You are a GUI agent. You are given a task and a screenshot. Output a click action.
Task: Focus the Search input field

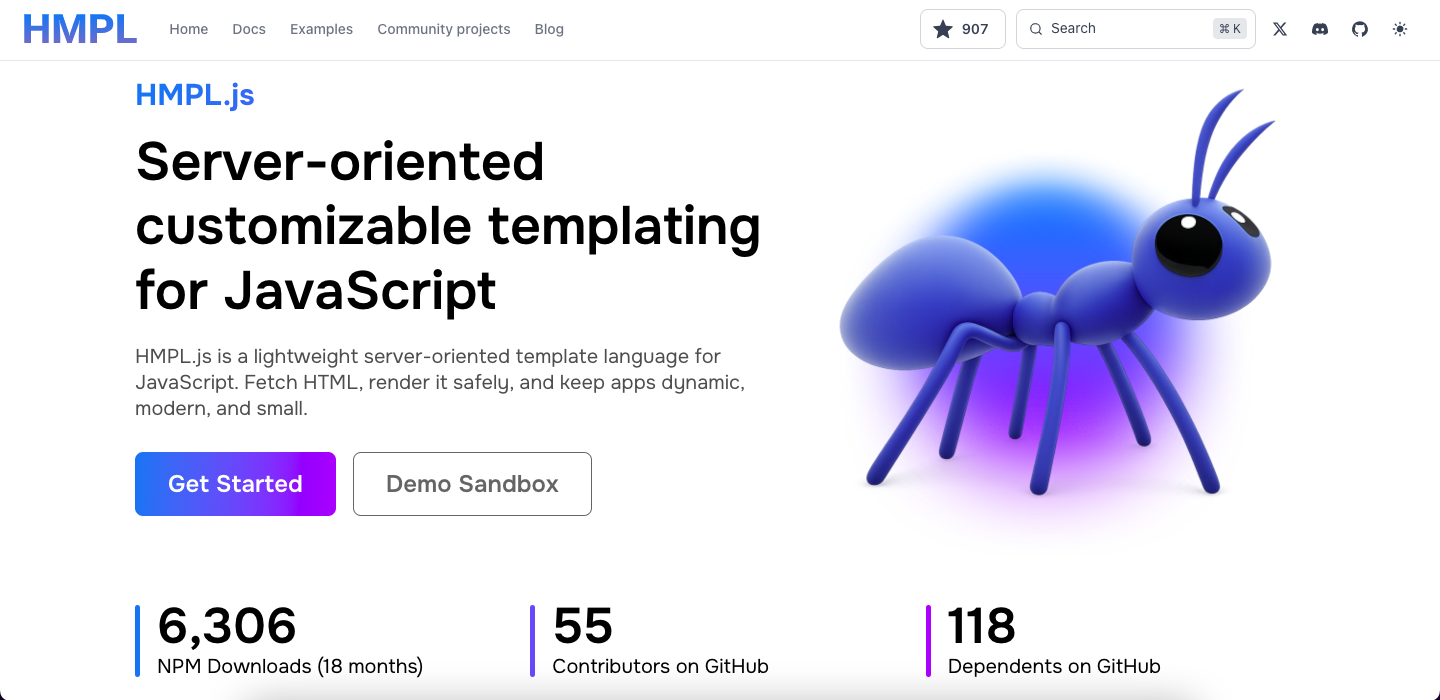click(1136, 29)
